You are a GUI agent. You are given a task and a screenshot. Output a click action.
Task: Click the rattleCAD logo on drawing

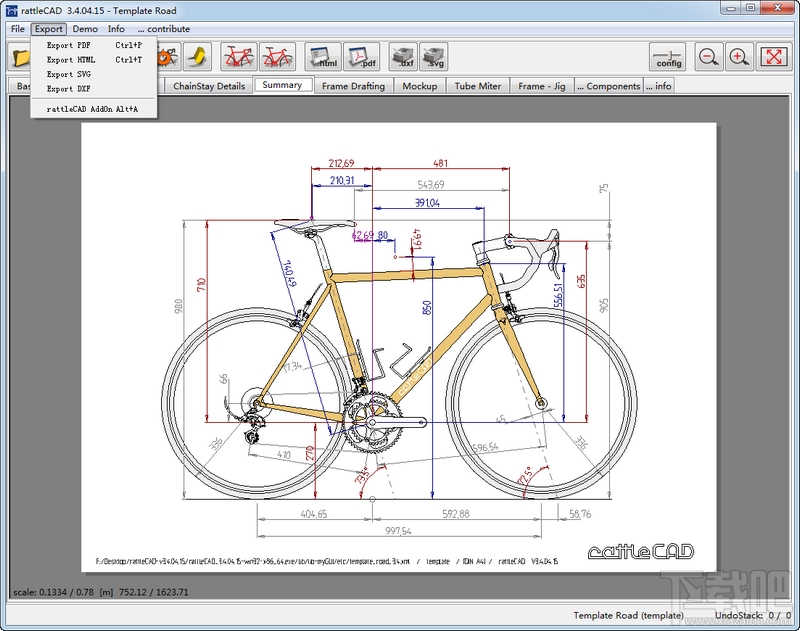coord(641,551)
